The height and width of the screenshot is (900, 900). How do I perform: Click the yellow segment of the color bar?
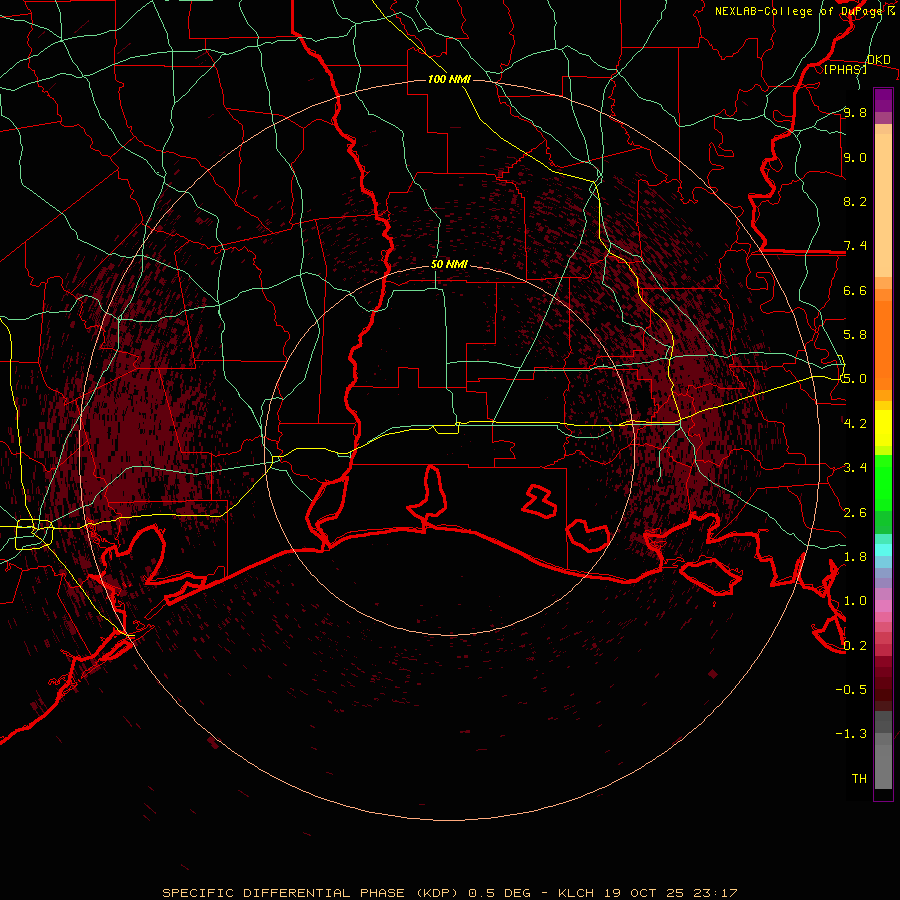pos(883,428)
